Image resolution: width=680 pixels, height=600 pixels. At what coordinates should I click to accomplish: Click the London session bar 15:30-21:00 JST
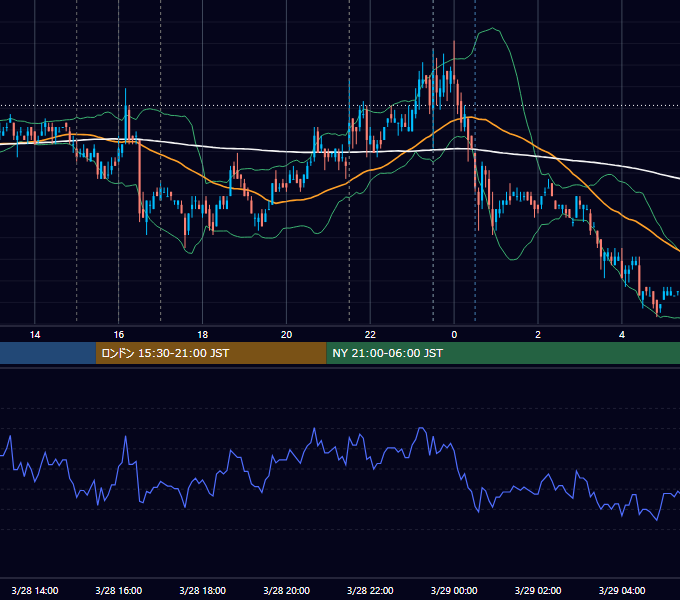click(x=211, y=353)
